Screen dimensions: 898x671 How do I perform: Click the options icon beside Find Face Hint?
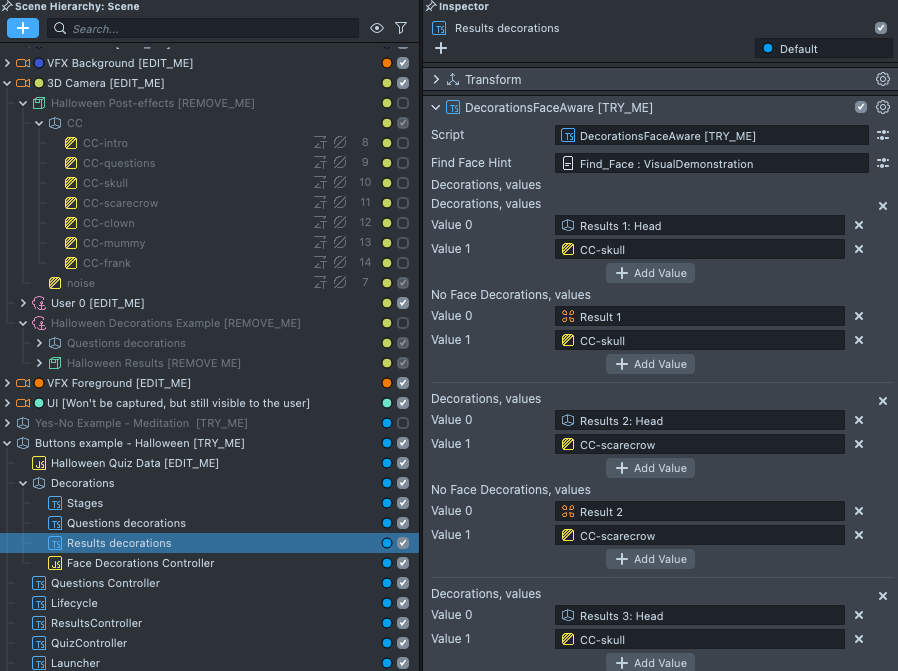882,163
